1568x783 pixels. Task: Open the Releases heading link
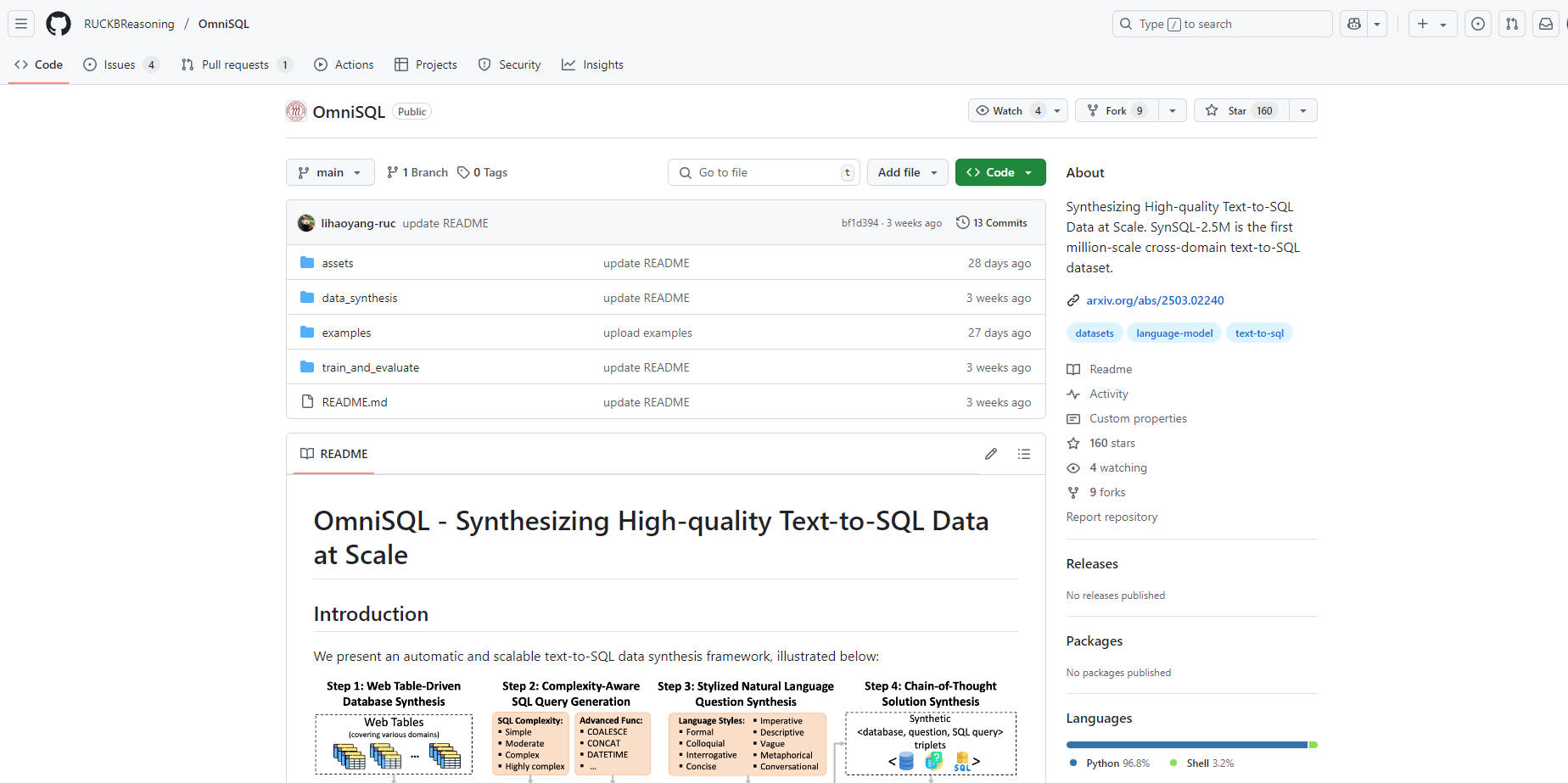pyautogui.click(x=1092, y=564)
